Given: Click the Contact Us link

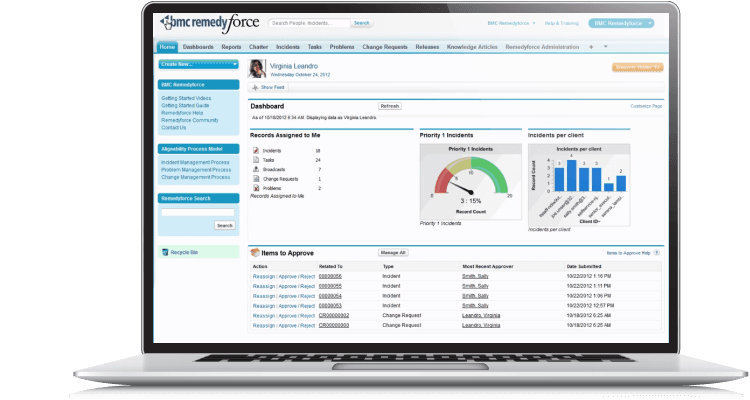Looking at the screenshot, I should (x=173, y=128).
